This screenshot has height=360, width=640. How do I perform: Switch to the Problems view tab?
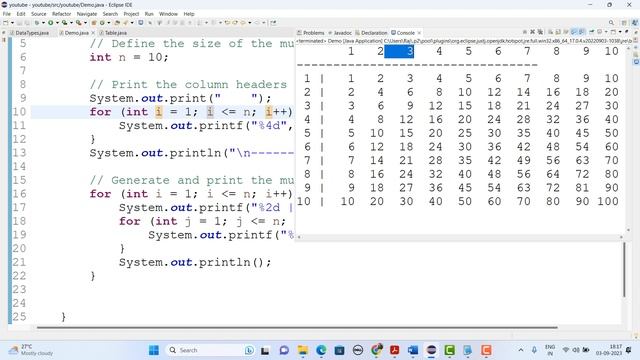pos(311,33)
